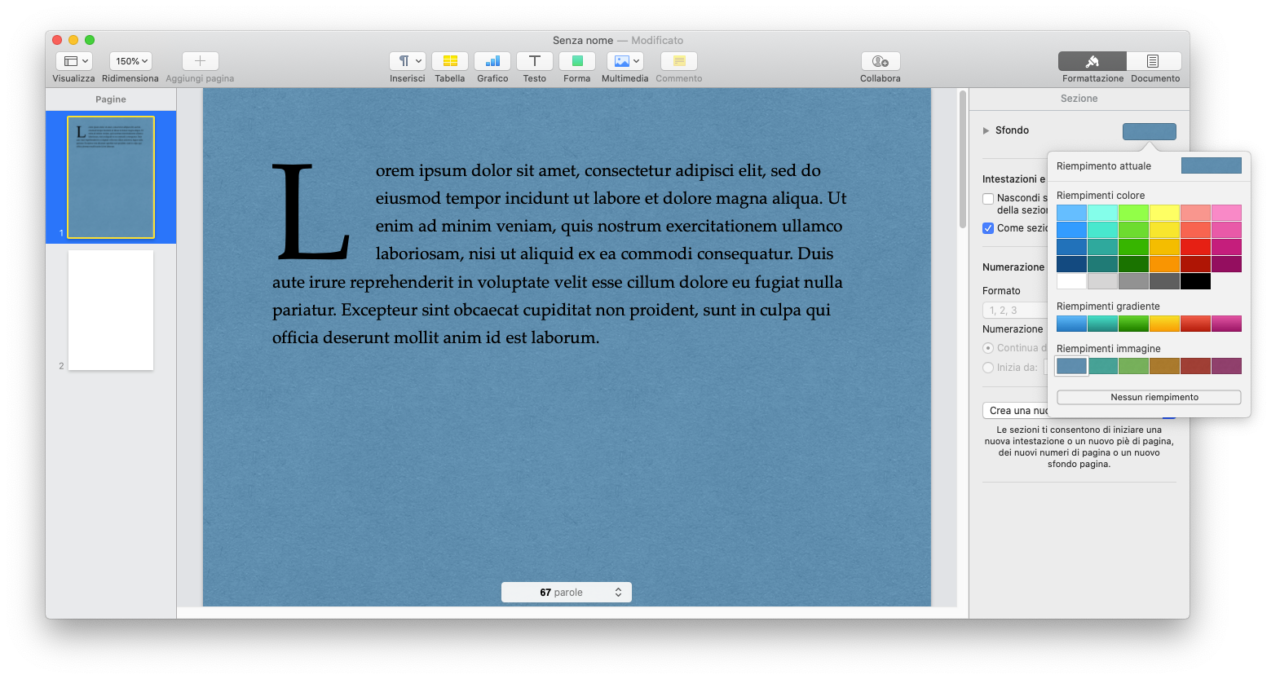Select blank page 2 thumbnail
Image resolution: width=1280 pixels, height=679 pixels.
[x=111, y=310]
